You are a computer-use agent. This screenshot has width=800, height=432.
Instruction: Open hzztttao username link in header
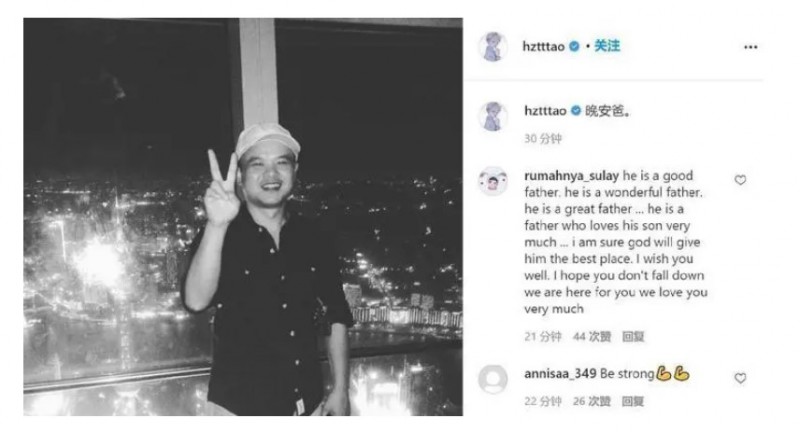click(543, 46)
